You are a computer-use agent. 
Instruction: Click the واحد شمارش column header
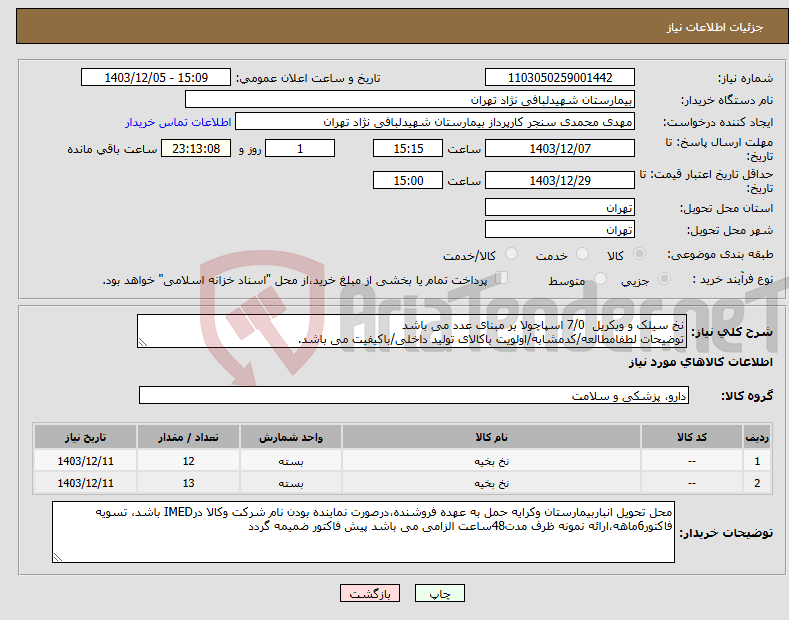pos(290,437)
